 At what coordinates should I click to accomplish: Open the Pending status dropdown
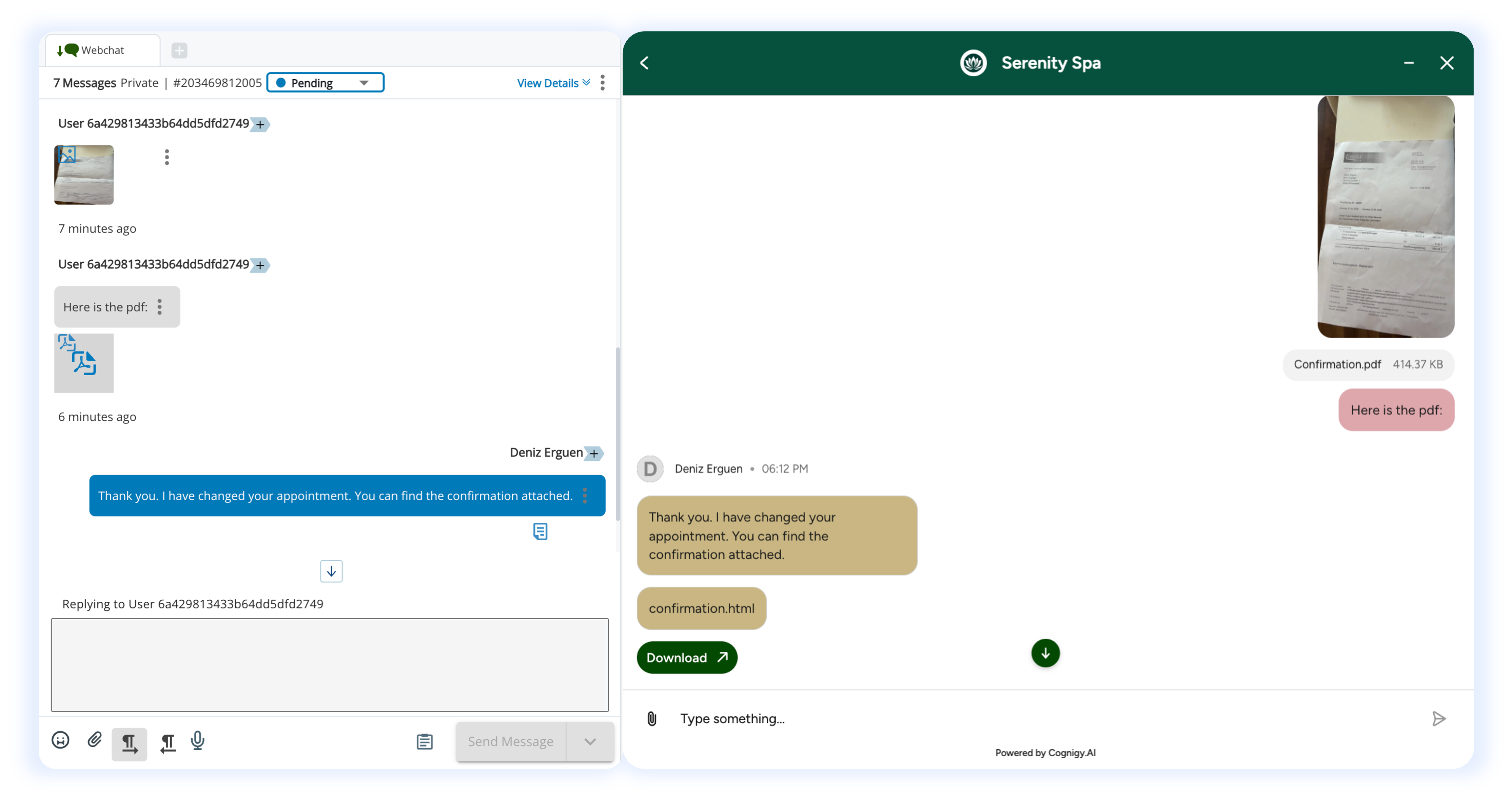[x=325, y=83]
